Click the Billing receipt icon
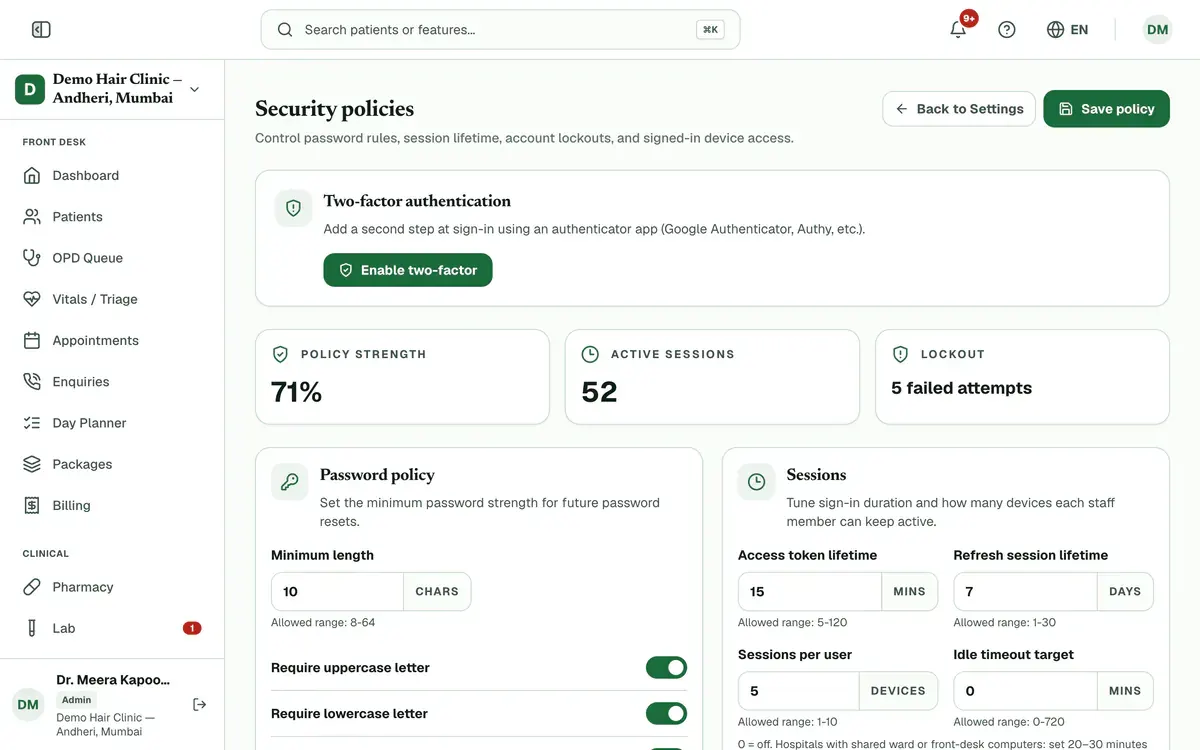 point(32,506)
